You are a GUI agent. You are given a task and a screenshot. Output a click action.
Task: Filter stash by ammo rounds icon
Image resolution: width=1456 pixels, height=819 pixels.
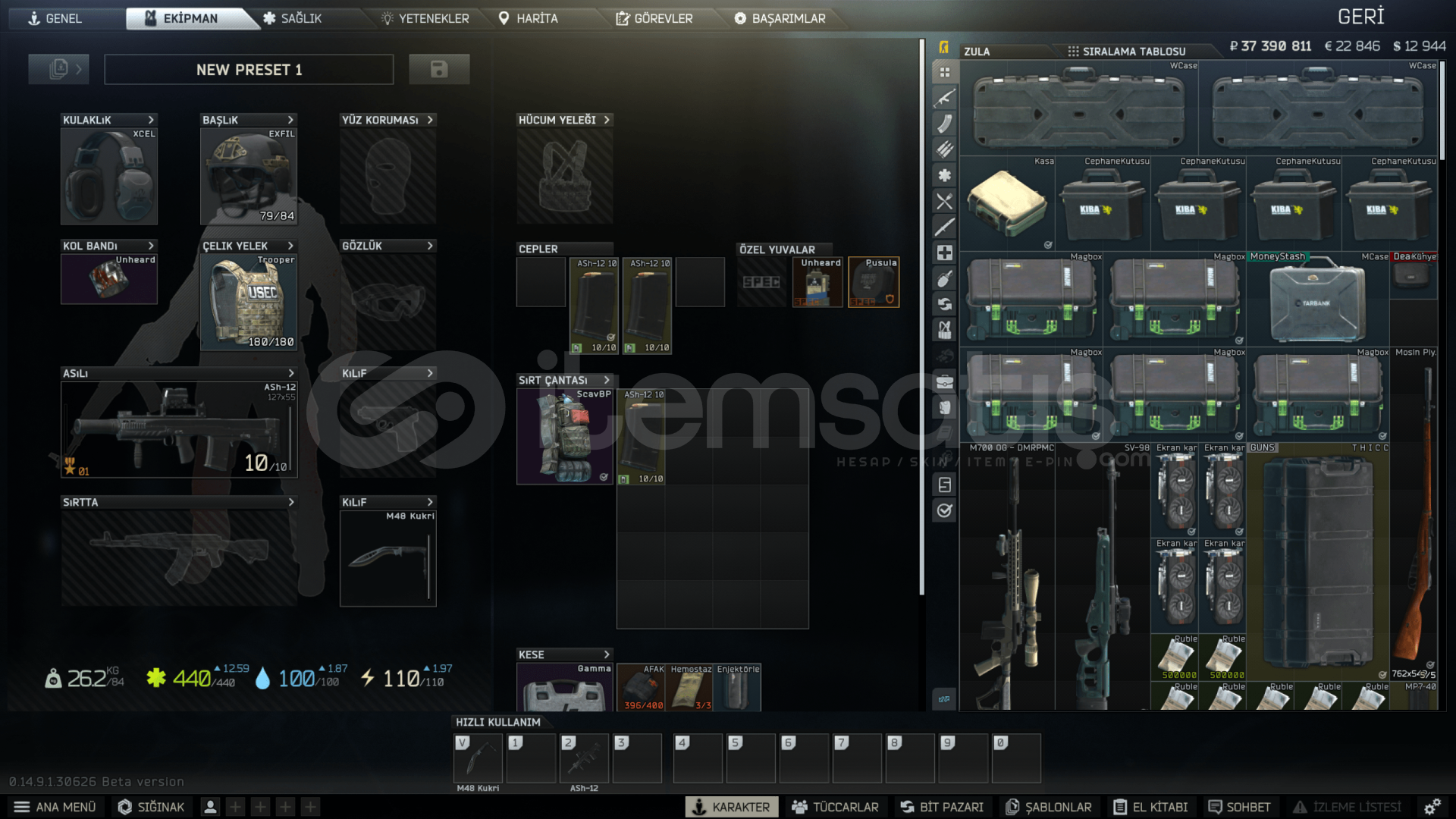point(944,149)
